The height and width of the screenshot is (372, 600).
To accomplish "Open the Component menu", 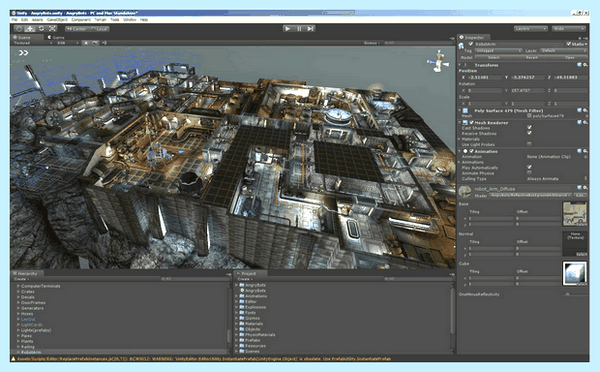I will pos(81,20).
